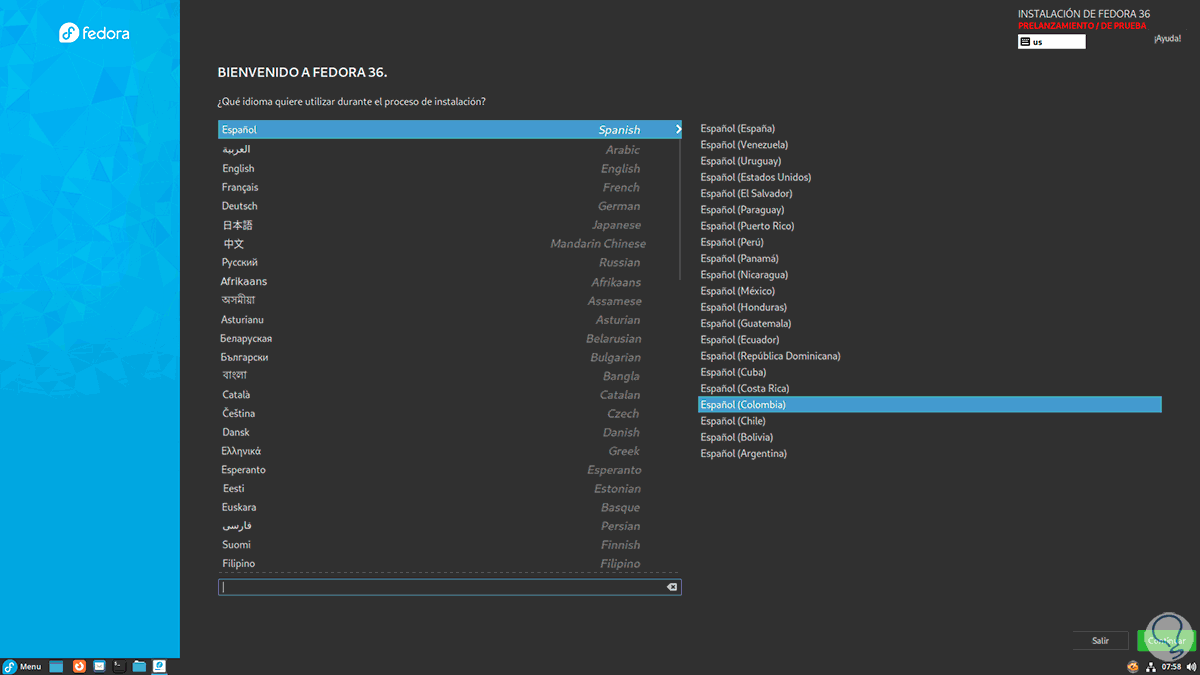Open the file manager folder icon
Image resolution: width=1200 pixels, height=675 pixels.
[139, 666]
